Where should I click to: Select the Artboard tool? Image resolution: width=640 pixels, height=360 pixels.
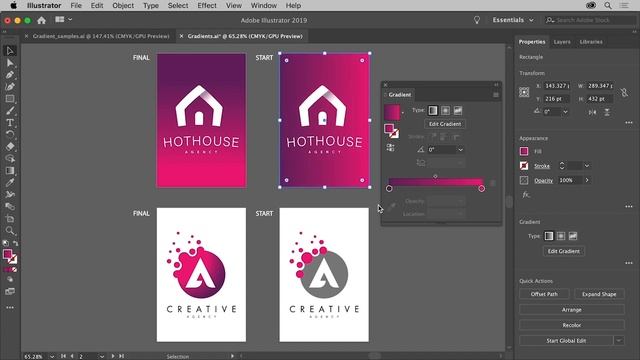(10, 219)
